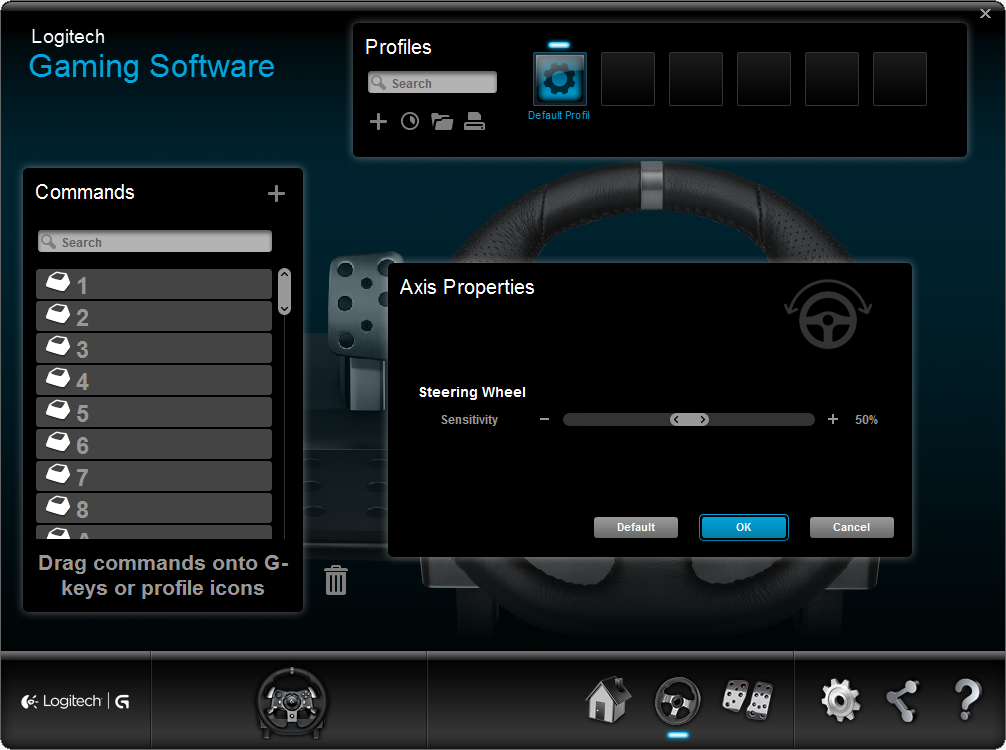
Task: Open the steering wheel settings icon in the bottom bar
Action: point(678,701)
